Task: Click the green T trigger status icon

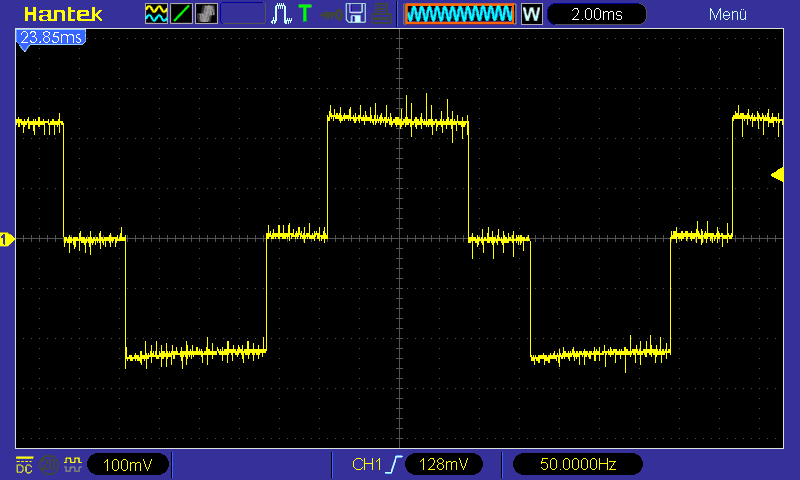Action: point(305,14)
